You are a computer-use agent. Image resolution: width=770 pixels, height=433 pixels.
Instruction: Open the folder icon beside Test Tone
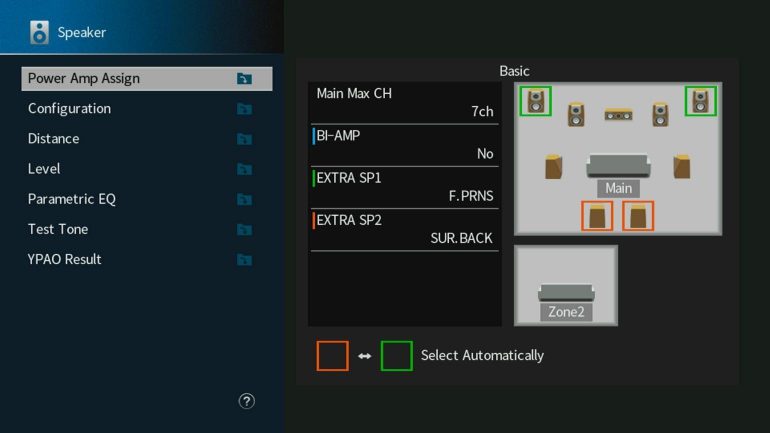tap(244, 230)
